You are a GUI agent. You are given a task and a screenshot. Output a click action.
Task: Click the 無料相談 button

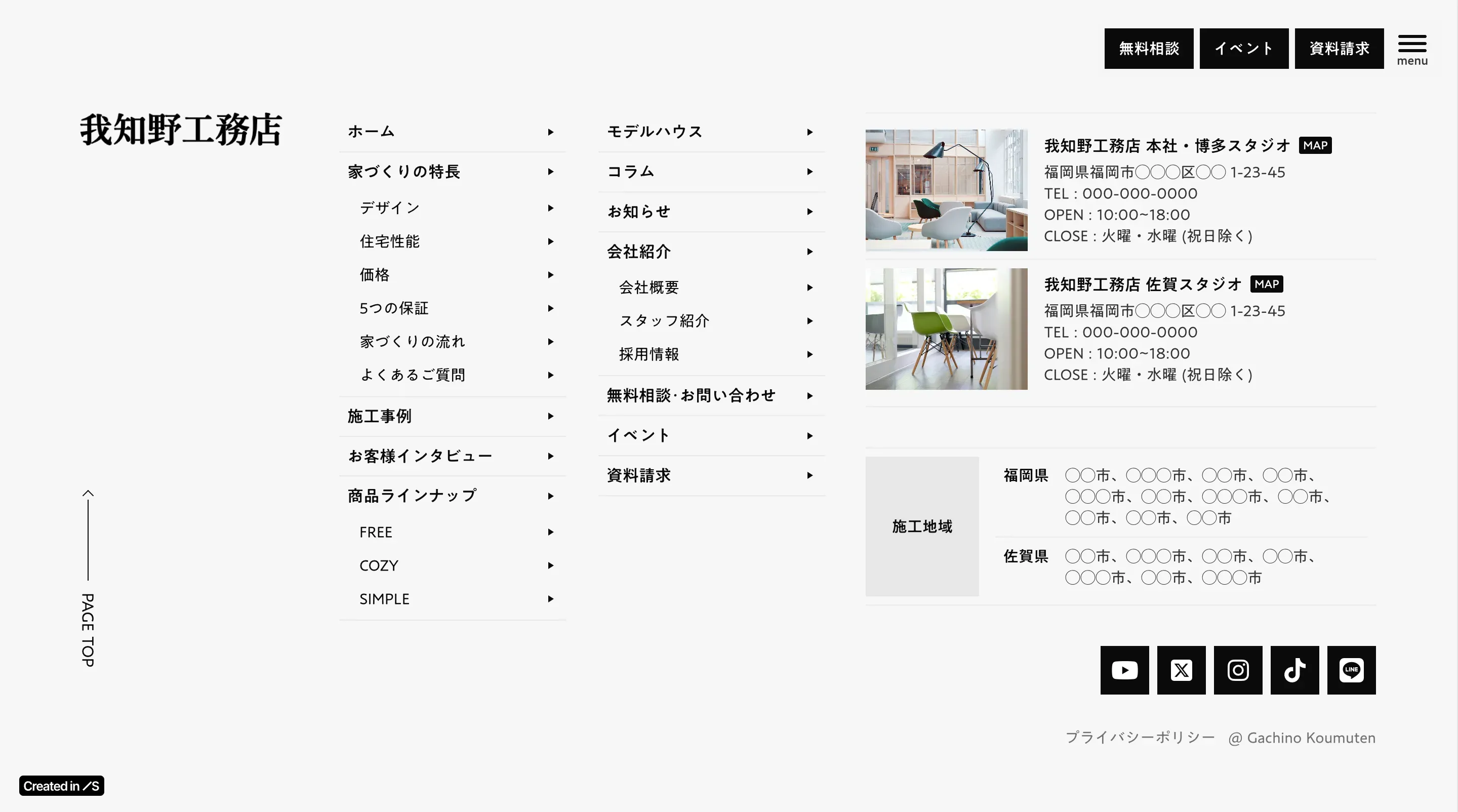pos(1148,48)
